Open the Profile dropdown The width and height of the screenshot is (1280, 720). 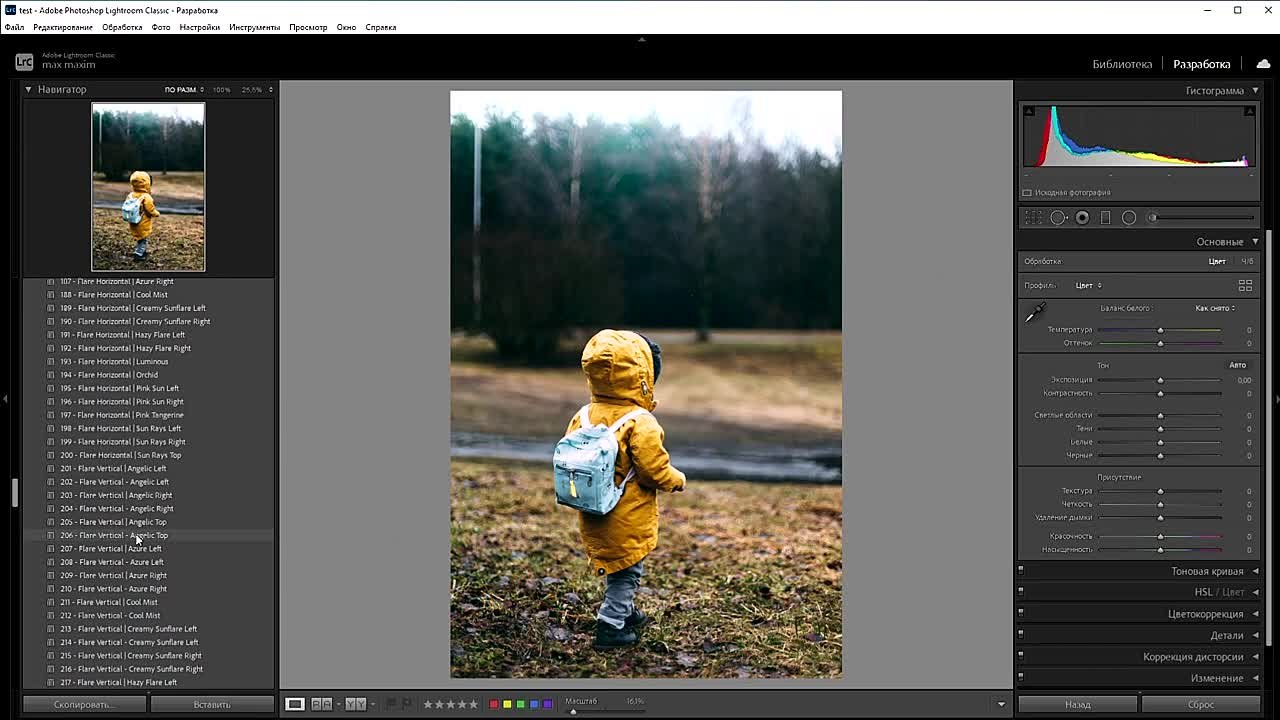[x=1088, y=285]
